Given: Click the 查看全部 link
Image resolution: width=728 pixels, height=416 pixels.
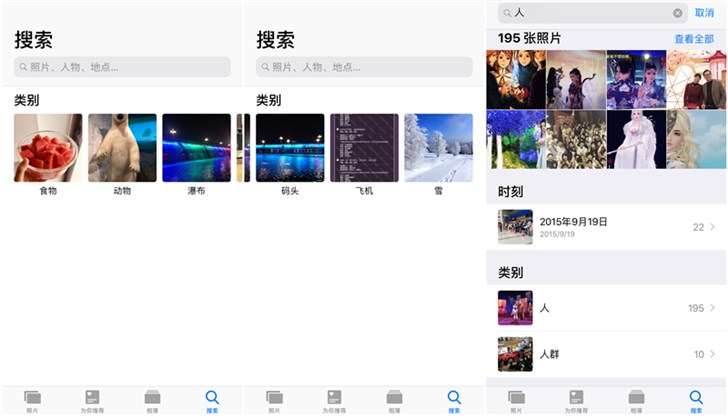Looking at the screenshot, I should (x=694, y=39).
